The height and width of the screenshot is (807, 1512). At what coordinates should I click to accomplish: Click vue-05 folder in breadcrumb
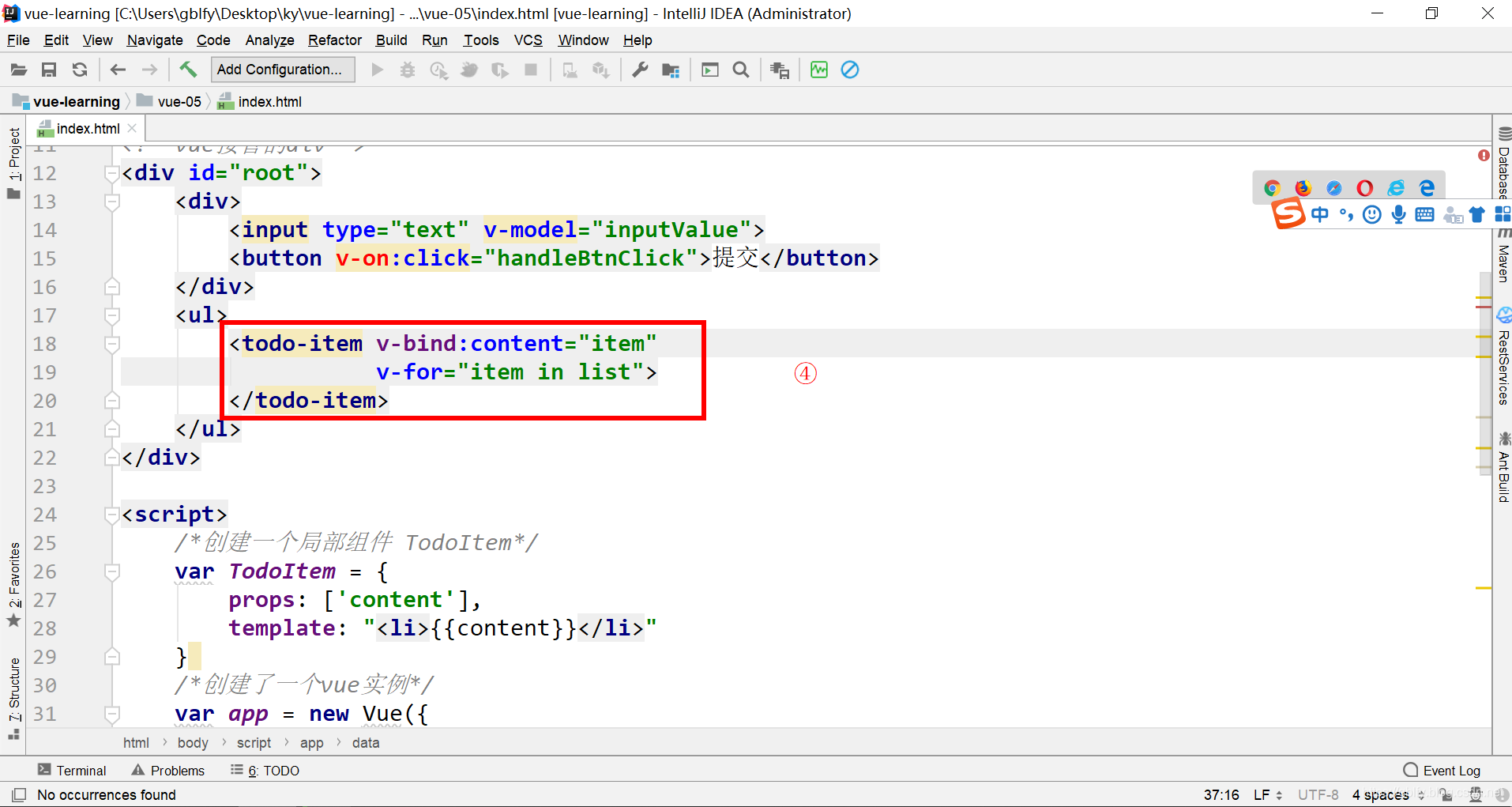tap(169, 101)
